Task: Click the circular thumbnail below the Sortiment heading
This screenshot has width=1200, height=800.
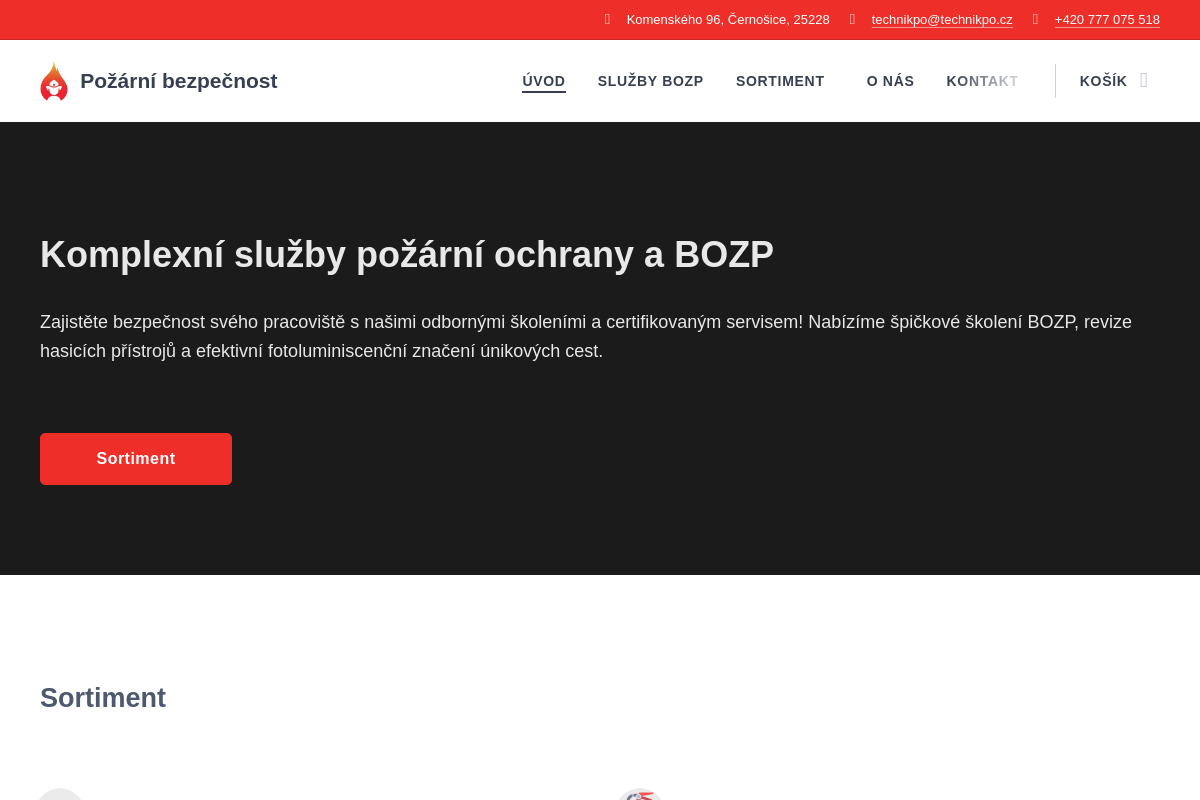Action: pyautogui.click(x=60, y=793)
